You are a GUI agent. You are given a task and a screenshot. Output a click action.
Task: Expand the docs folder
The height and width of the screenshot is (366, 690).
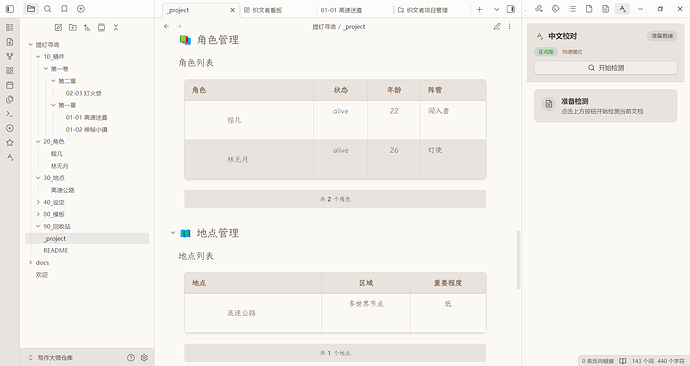coord(31,263)
